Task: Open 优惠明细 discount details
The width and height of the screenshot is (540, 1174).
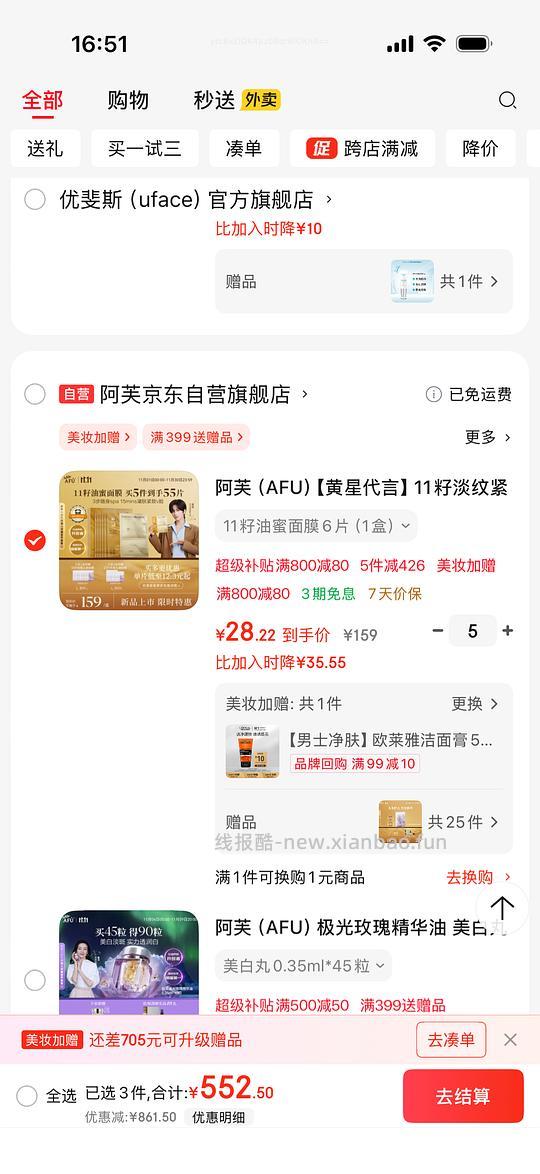Action: point(219,1117)
